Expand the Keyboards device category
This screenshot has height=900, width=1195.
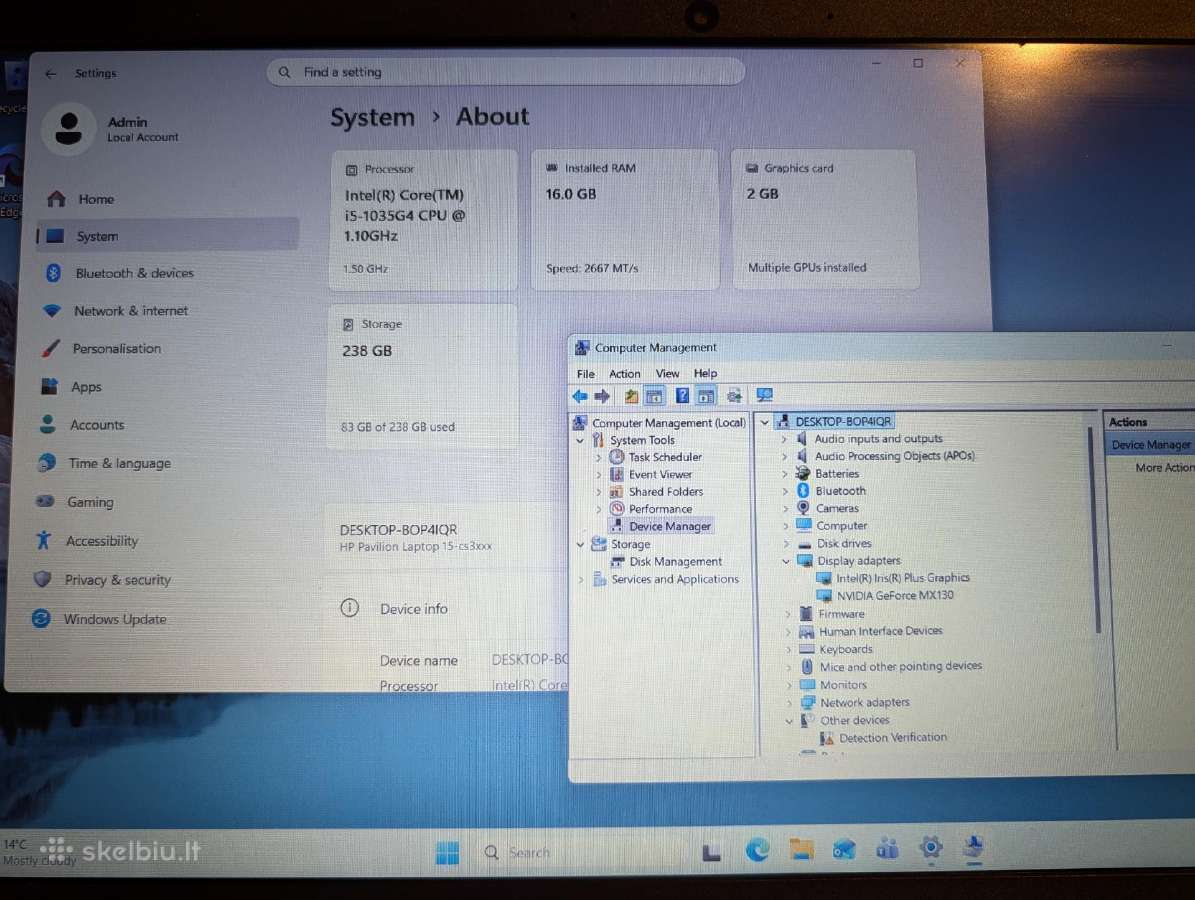[x=787, y=650]
